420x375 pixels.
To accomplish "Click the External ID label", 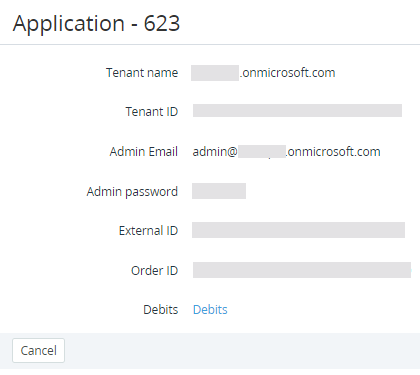I will click(x=148, y=231).
